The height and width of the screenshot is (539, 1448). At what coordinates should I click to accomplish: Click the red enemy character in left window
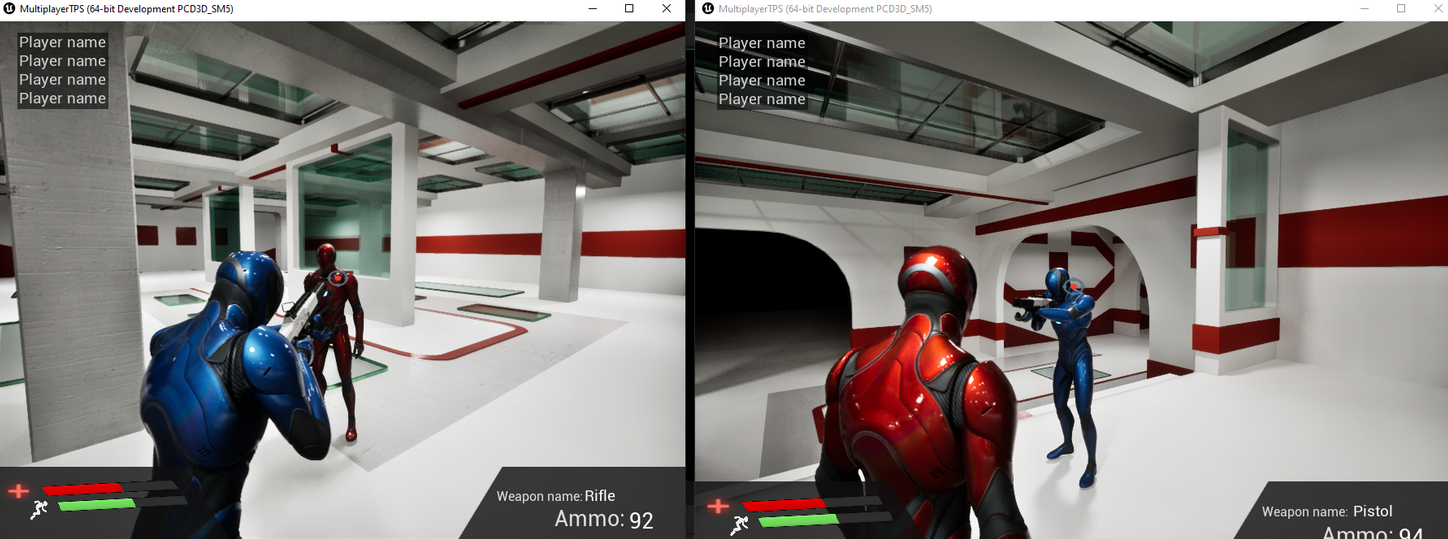coord(336,340)
